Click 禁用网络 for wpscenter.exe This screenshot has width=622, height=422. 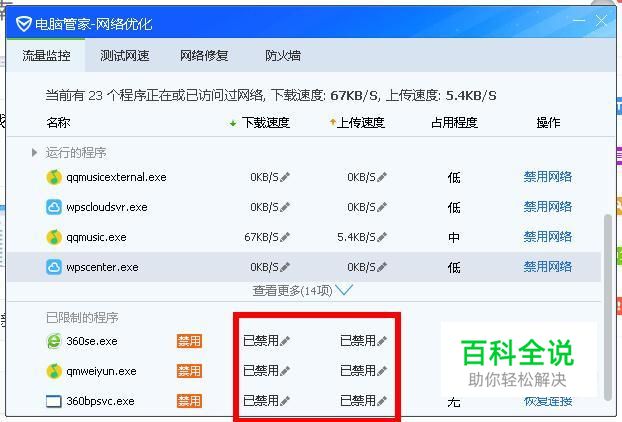coord(547,267)
